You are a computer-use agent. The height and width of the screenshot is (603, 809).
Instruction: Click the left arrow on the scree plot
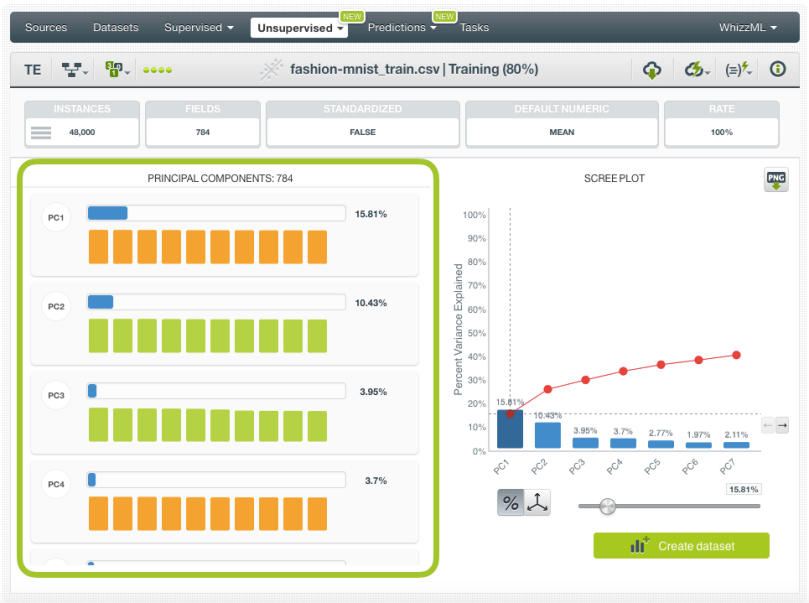pos(768,425)
